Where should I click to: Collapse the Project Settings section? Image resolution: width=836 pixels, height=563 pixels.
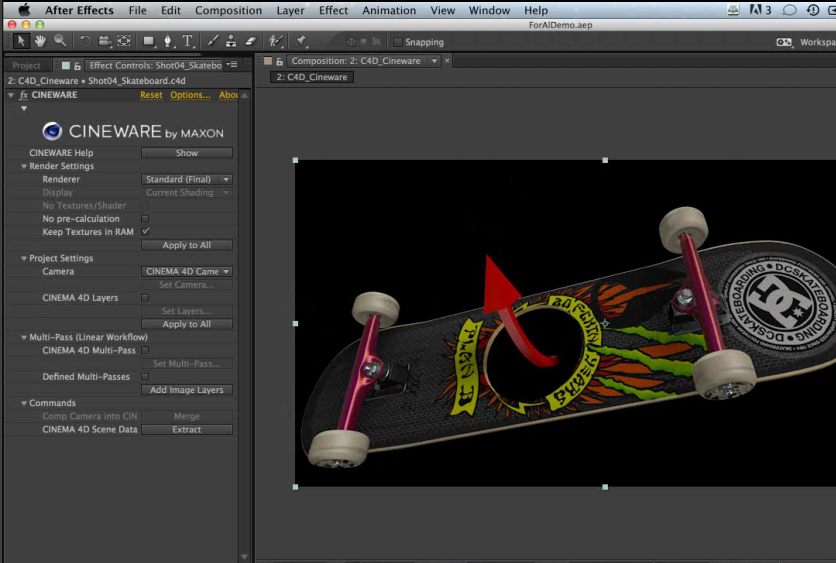pyautogui.click(x=23, y=259)
